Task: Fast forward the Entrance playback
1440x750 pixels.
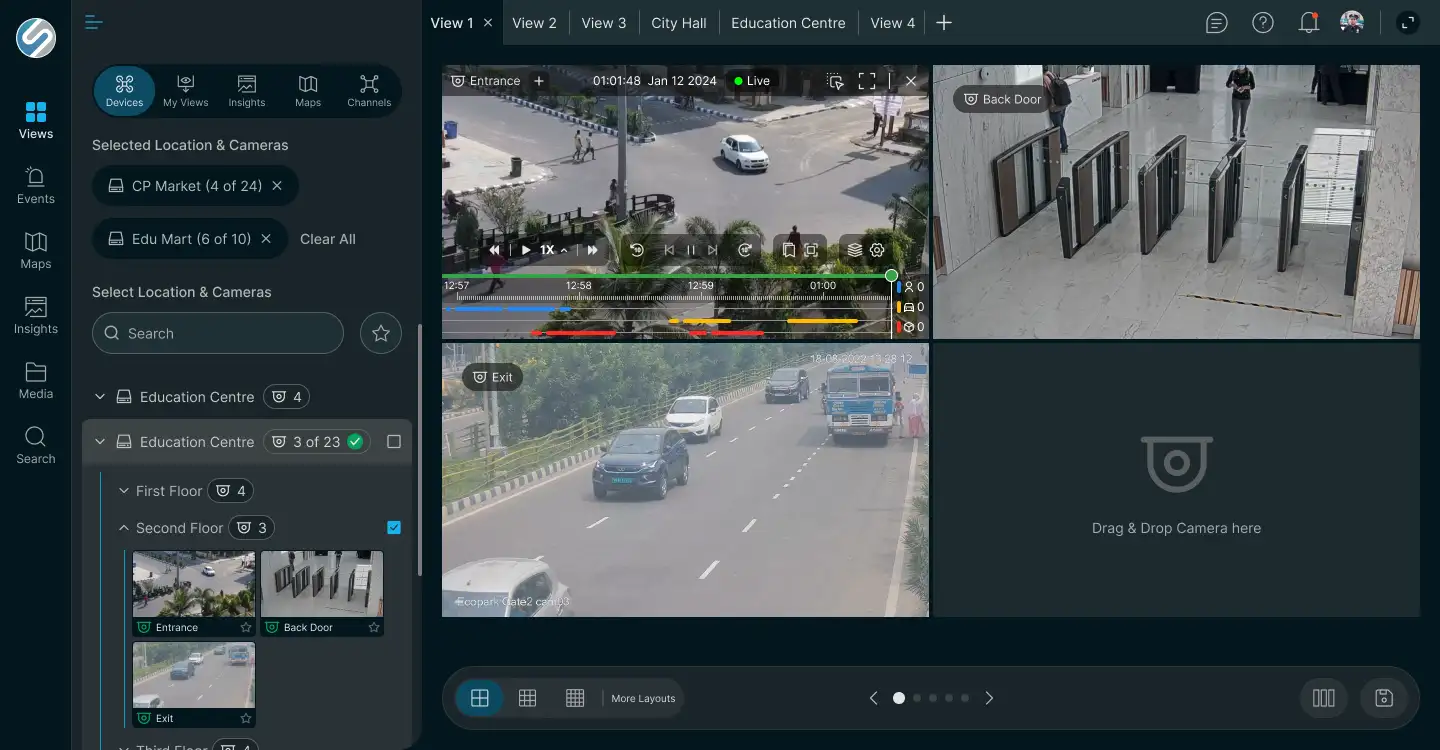Action: [x=593, y=250]
